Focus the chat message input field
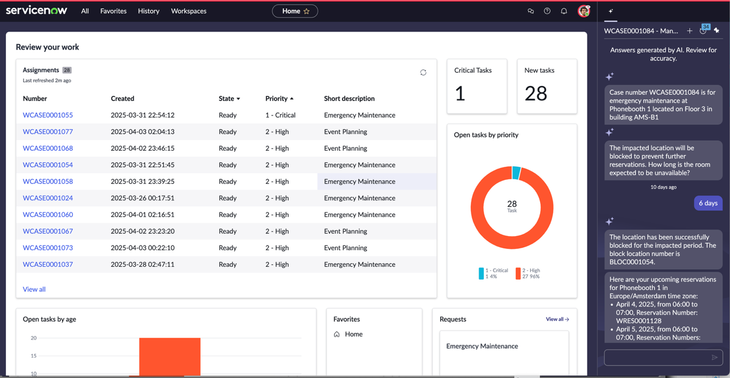Viewport: 730px width, 378px height. point(657,358)
